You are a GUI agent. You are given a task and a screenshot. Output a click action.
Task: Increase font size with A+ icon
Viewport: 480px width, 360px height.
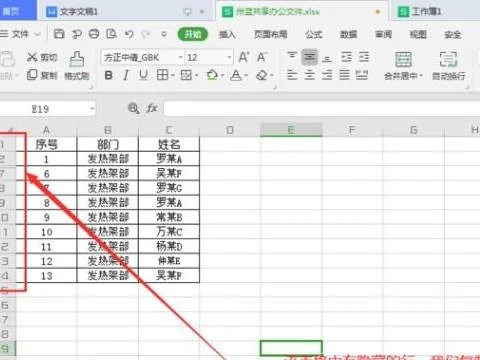click(244, 57)
